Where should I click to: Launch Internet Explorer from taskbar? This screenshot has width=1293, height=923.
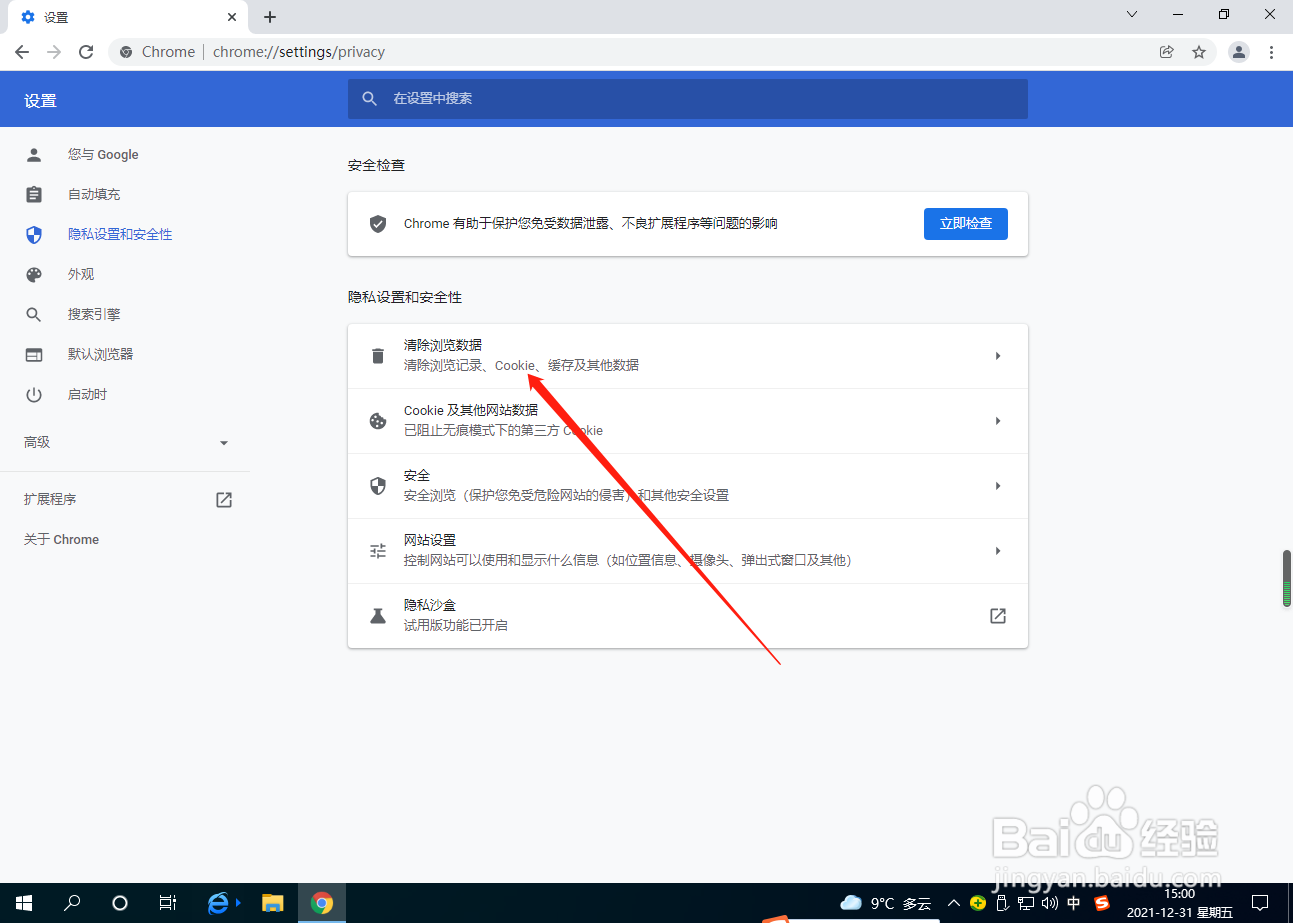pos(220,903)
